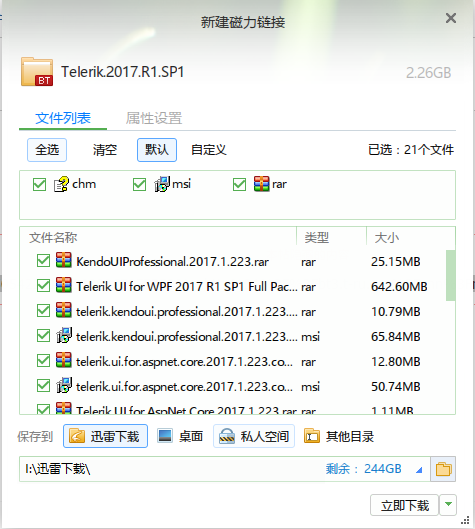Screen dimensions: 475x529
Task: Uncheck the rar file type checkbox
Action: pyautogui.click(x=240, y=185)
